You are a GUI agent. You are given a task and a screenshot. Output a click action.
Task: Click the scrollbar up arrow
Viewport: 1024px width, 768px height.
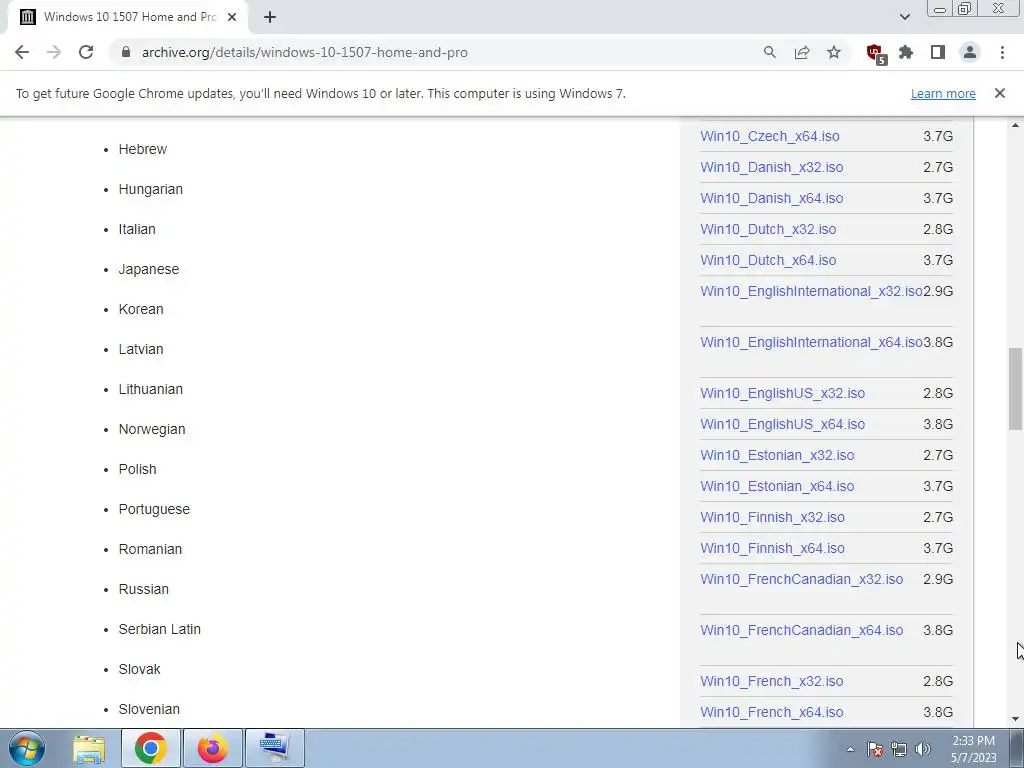tap(1015, 125)
